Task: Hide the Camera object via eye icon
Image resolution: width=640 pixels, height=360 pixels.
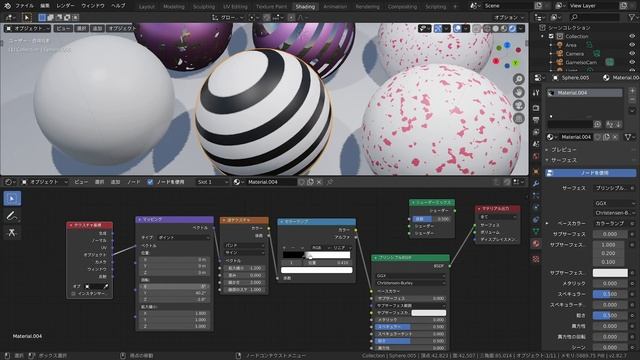Action: pyautogui.click(x=632, y=53)
